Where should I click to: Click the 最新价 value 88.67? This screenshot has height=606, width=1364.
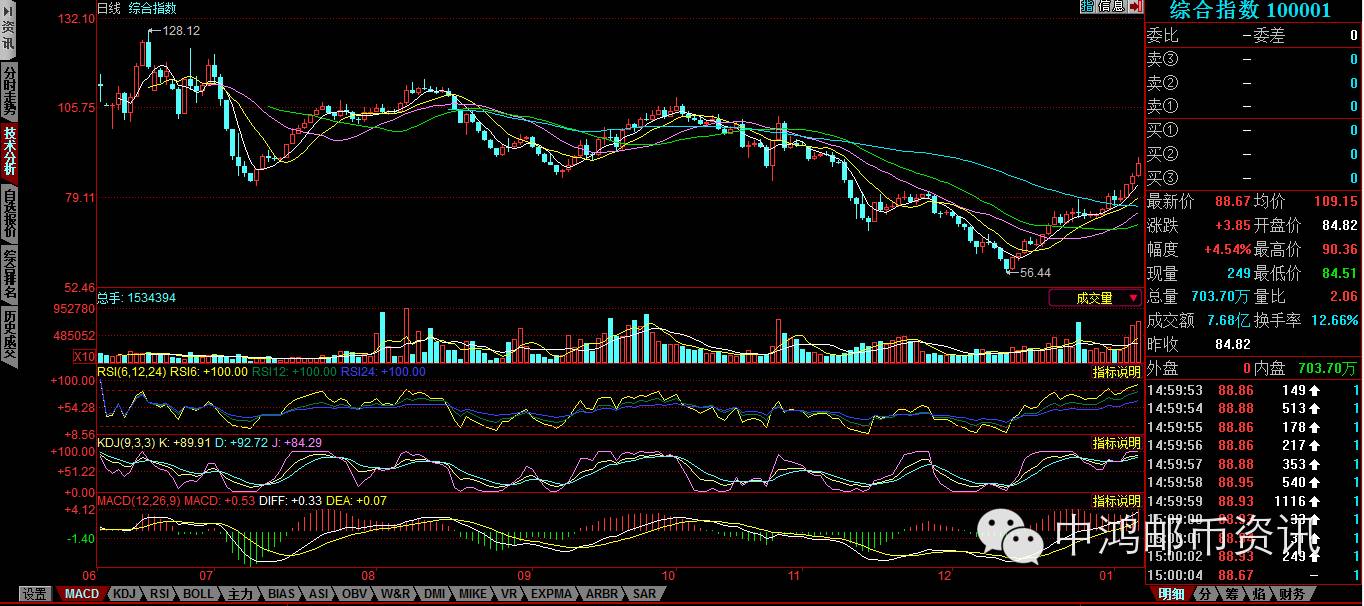tap(1231, 201)
